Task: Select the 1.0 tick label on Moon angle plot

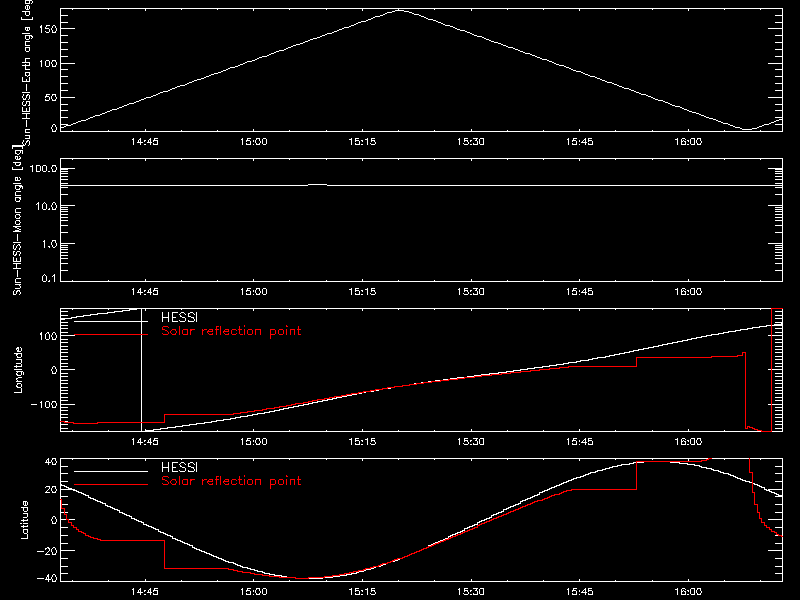Action: (x=49, y=244)
